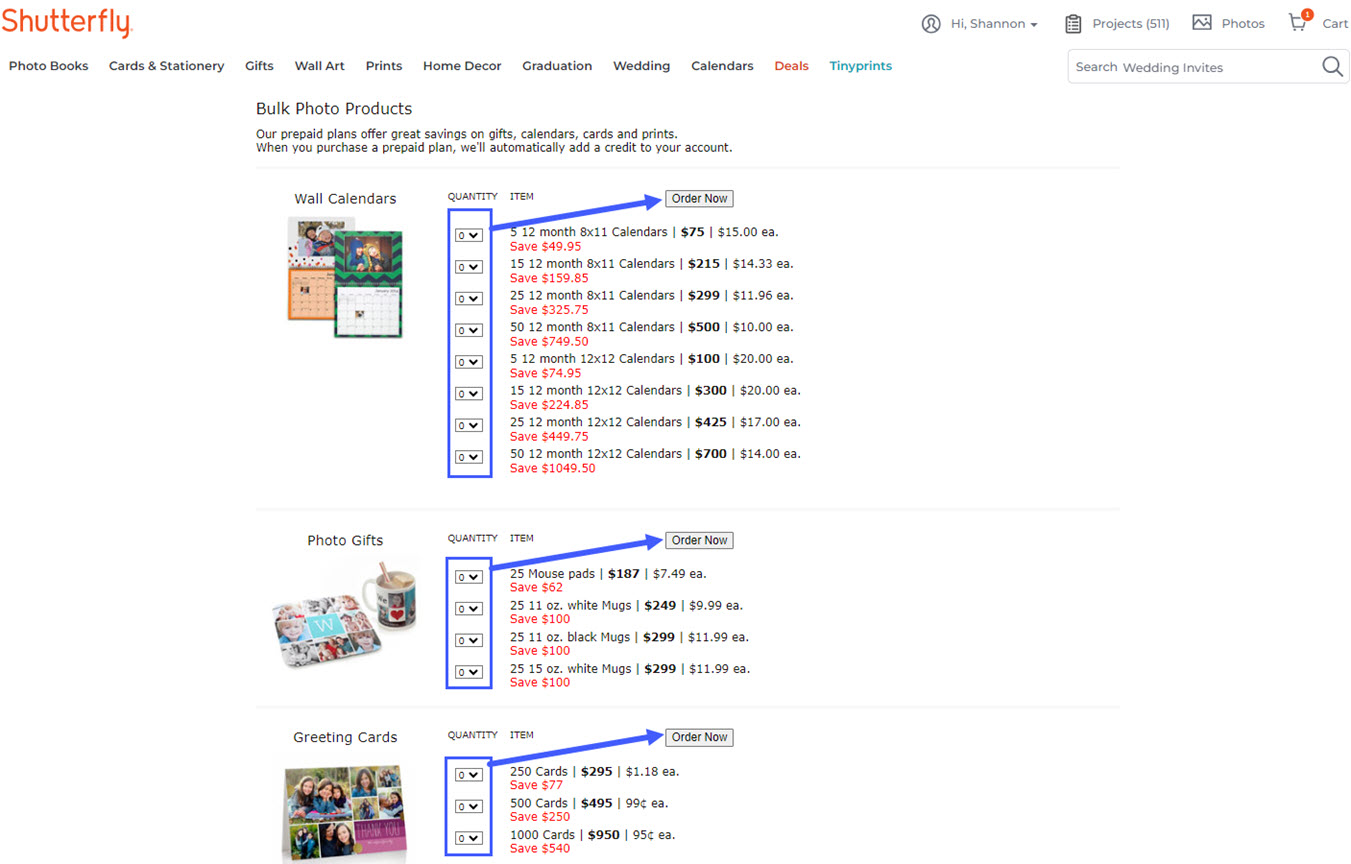Screen dimensions: 1351x864
Task: Click the Shutterfly logo
Action: tap(66, 22)
